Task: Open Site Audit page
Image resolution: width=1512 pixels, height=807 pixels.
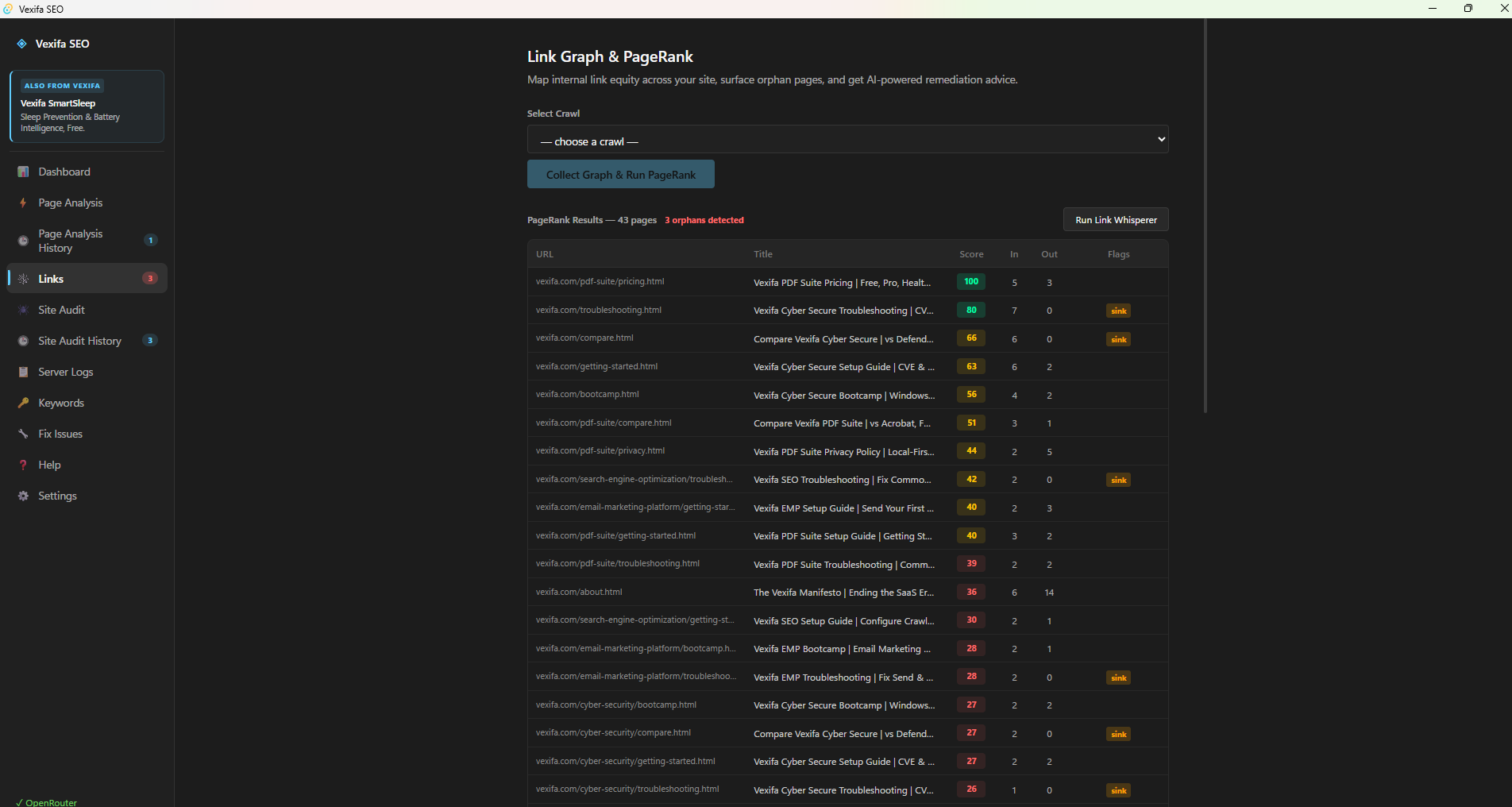Action: coord(87,310)
